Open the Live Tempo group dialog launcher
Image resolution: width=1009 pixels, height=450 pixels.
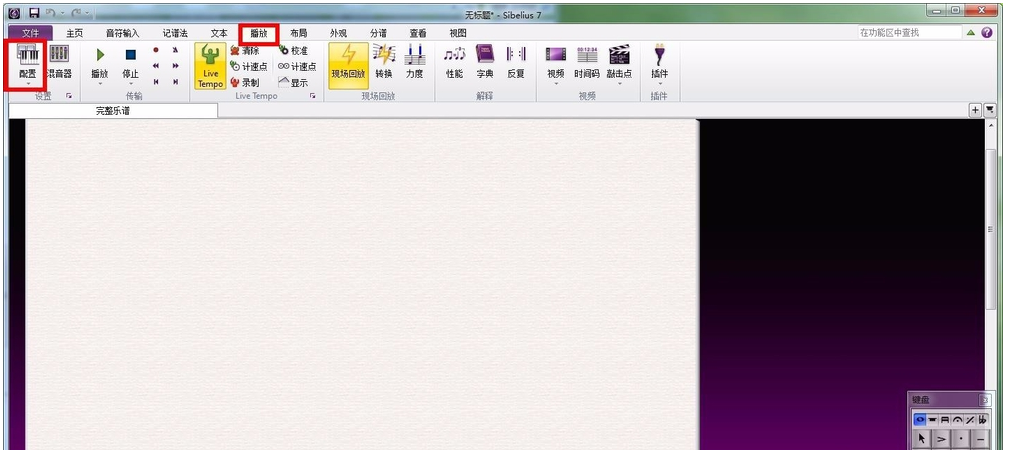(313, 96)
